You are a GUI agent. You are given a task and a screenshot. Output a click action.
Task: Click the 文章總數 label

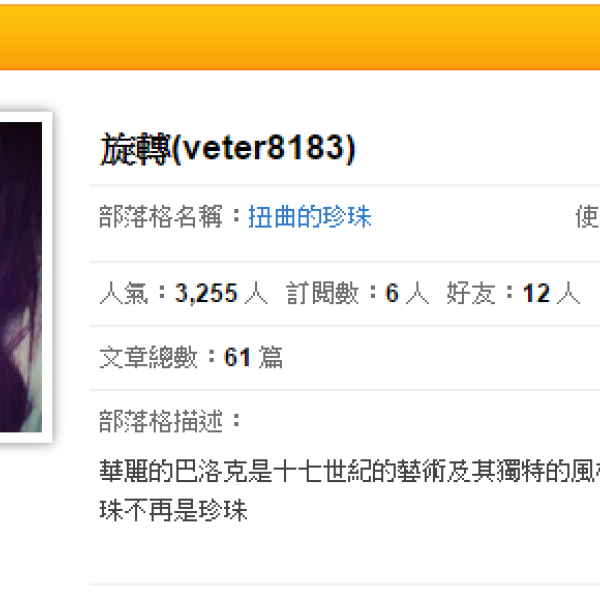[148, 357]
